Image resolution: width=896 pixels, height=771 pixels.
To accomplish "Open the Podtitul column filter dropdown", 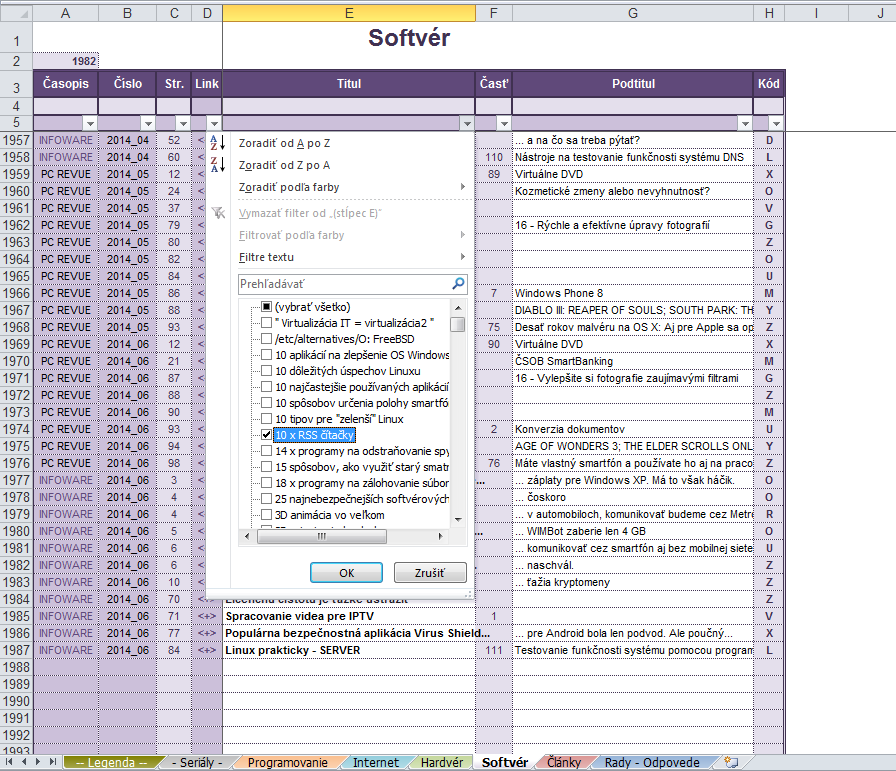I will tap(745, 123).
